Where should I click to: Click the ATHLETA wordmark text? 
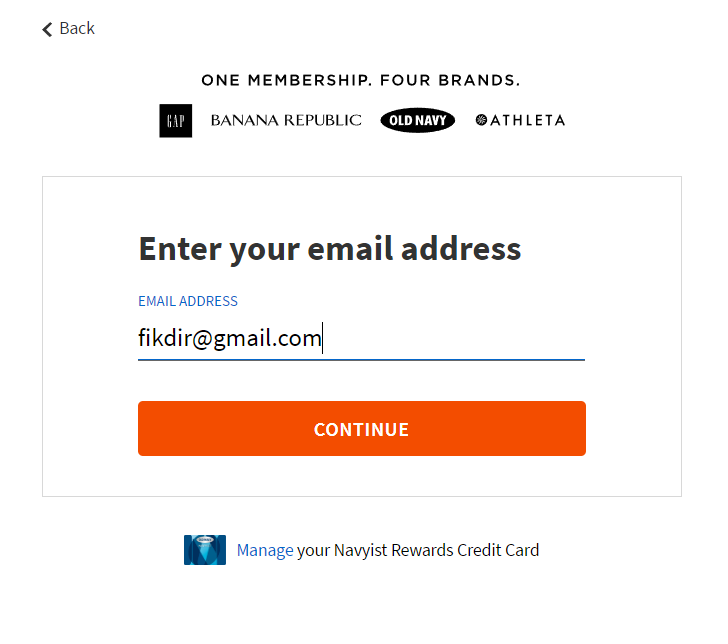coord(527,120)
